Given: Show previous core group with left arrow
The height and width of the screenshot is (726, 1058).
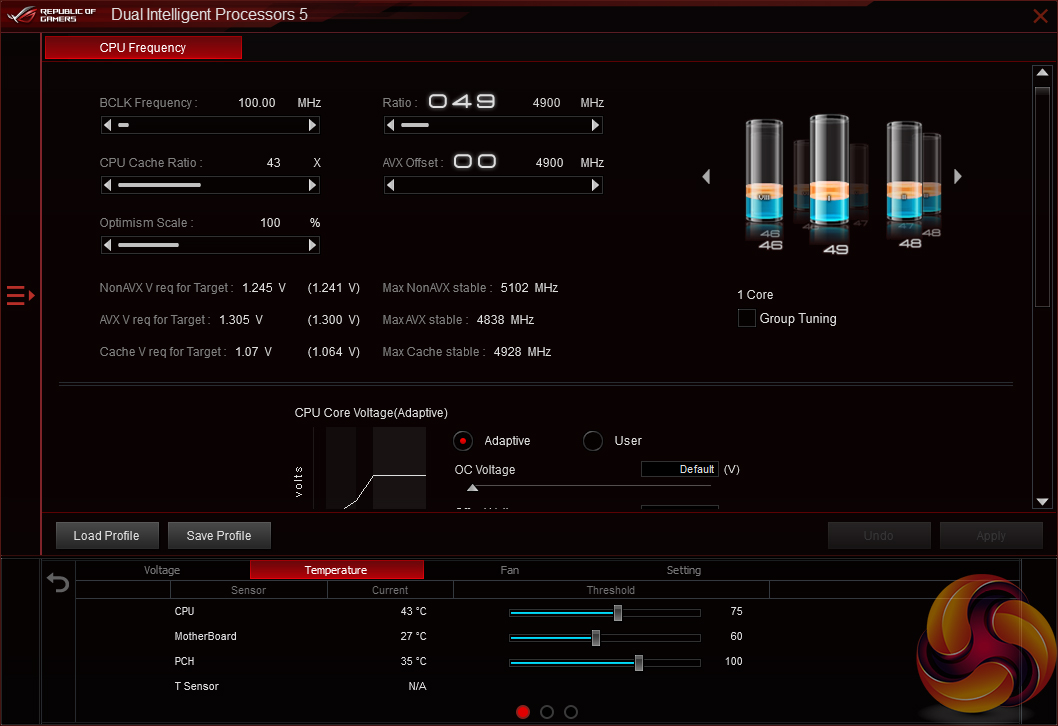Looking at the screenshot, I should 706,177.
